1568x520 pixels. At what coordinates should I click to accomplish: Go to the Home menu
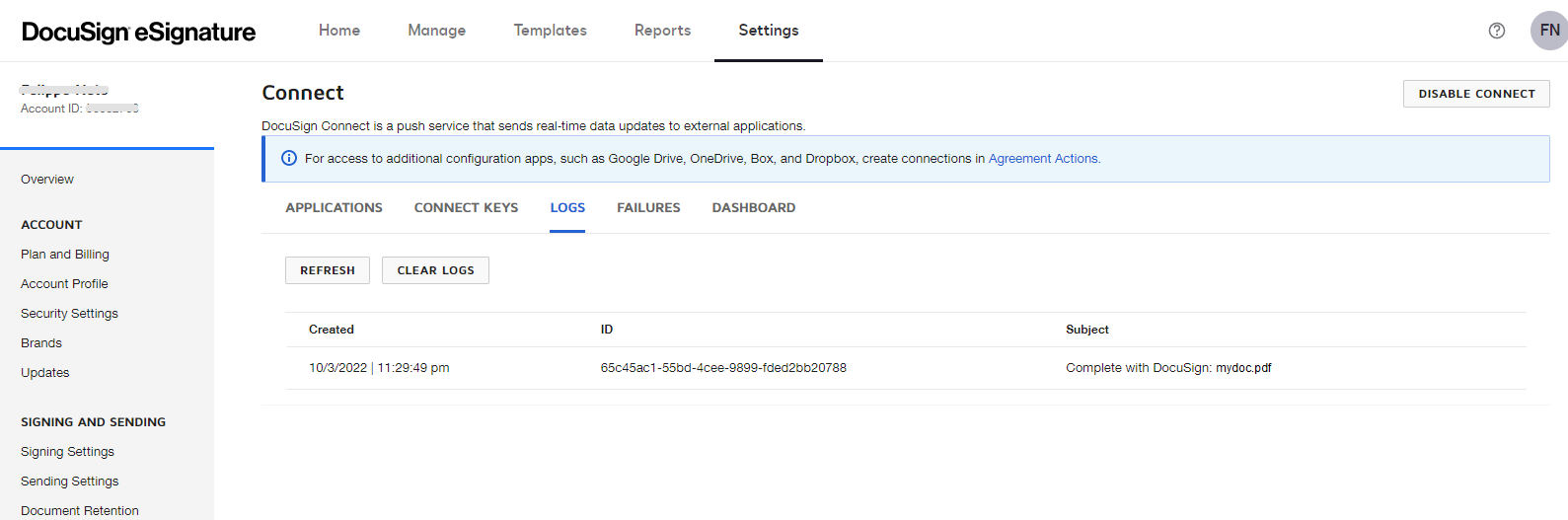point(339,31)
